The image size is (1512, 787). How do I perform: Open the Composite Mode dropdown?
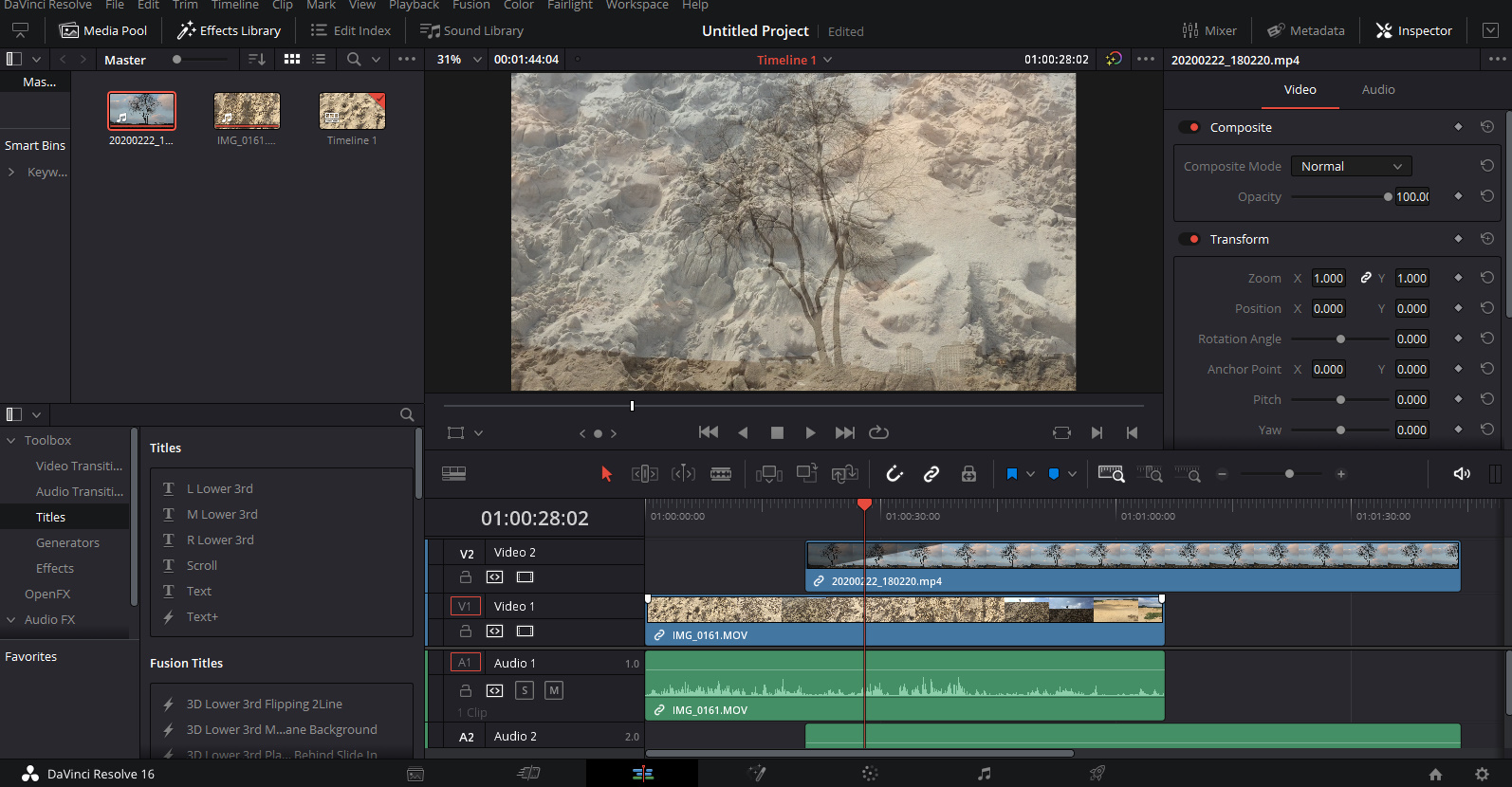coord(1351,166)
